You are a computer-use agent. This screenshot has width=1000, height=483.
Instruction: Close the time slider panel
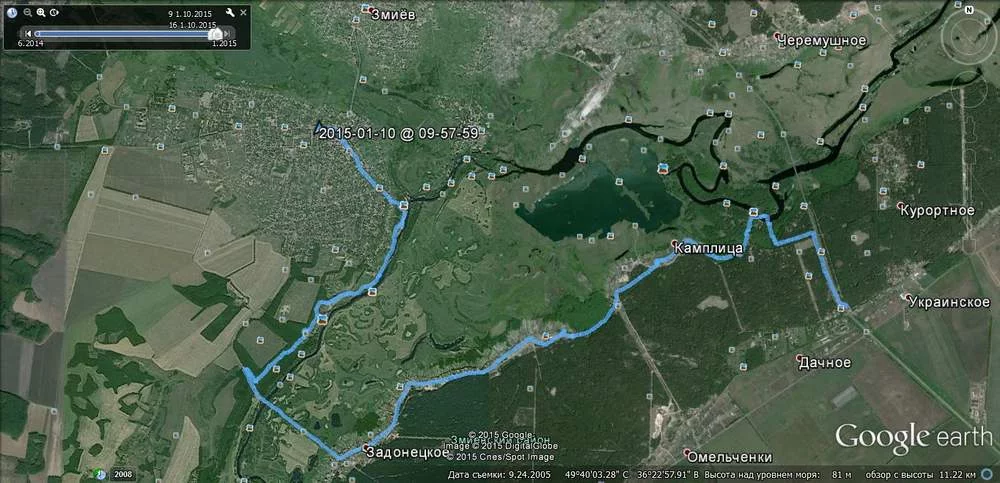coord(243,13)
